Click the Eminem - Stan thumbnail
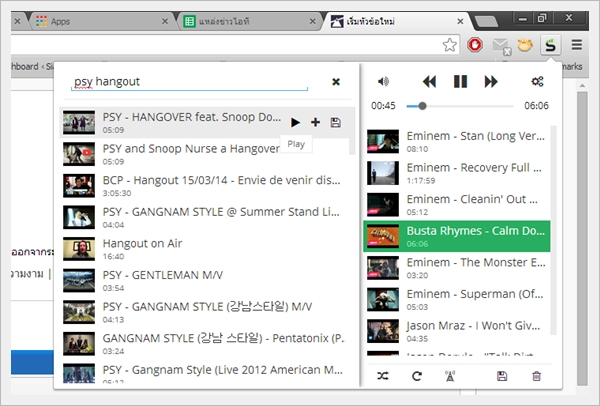 [383, 142]
